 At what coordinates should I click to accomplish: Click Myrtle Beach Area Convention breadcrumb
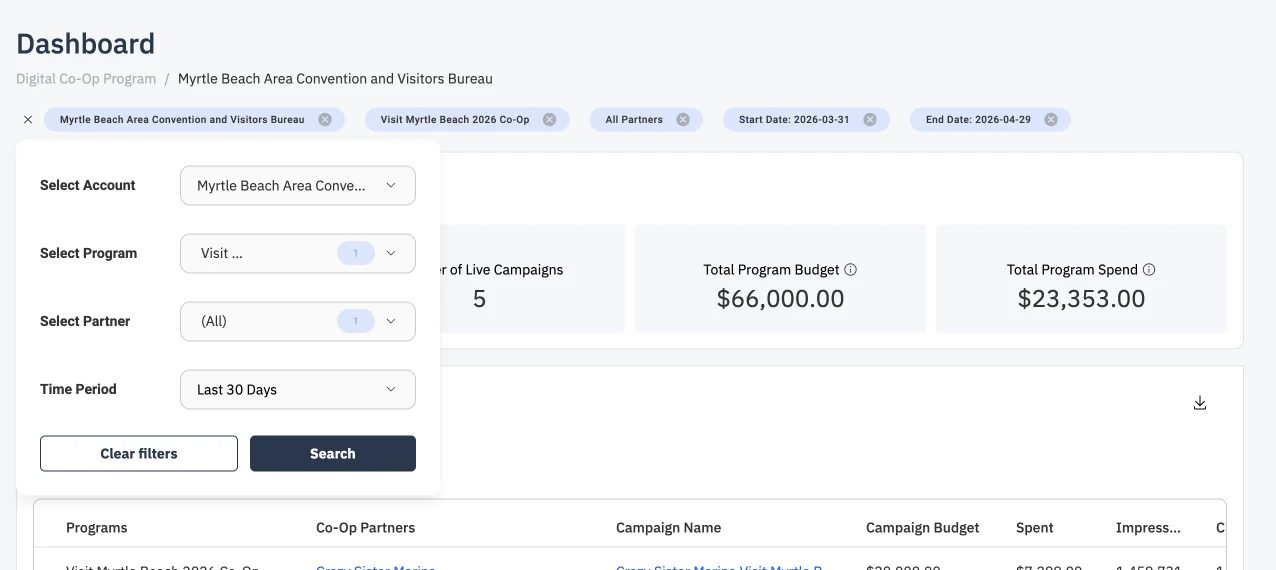point(335,79)
